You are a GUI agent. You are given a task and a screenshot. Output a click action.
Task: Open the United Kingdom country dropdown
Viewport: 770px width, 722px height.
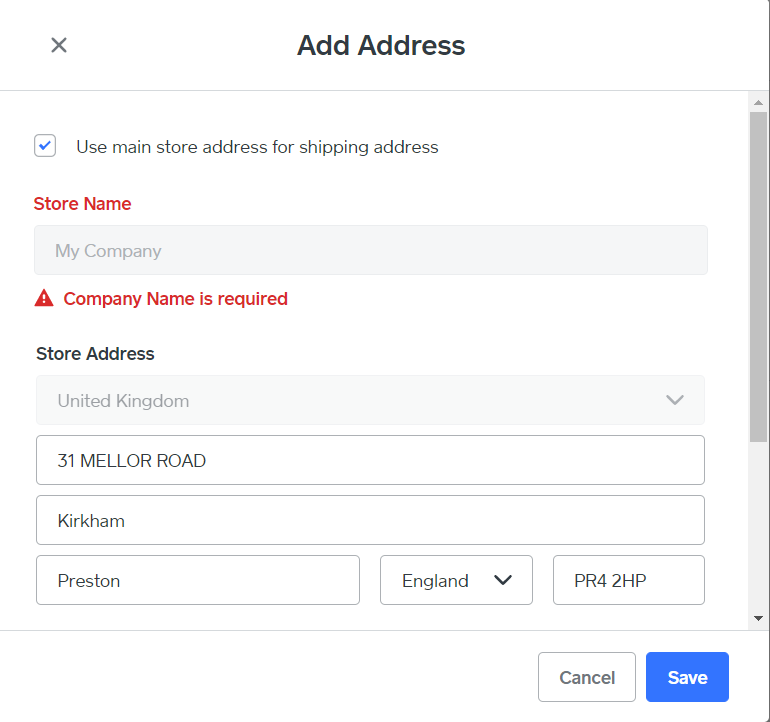[370, 400]
